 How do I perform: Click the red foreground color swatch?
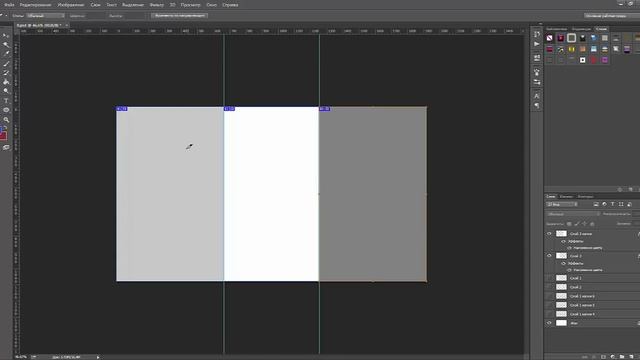[3, 135]
